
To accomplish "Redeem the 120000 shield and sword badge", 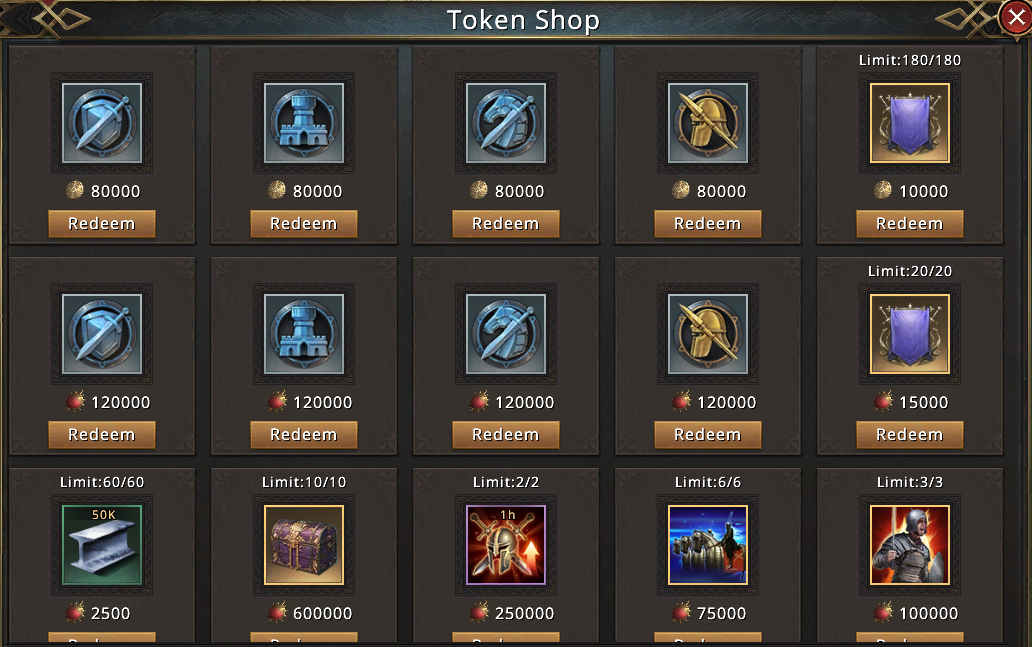I will [102, 435].
